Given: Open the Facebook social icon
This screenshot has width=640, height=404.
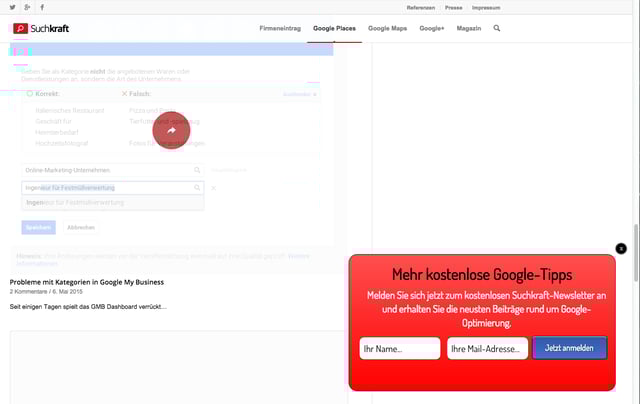Looking at the screenshot, I should click(x=42, y=7).
